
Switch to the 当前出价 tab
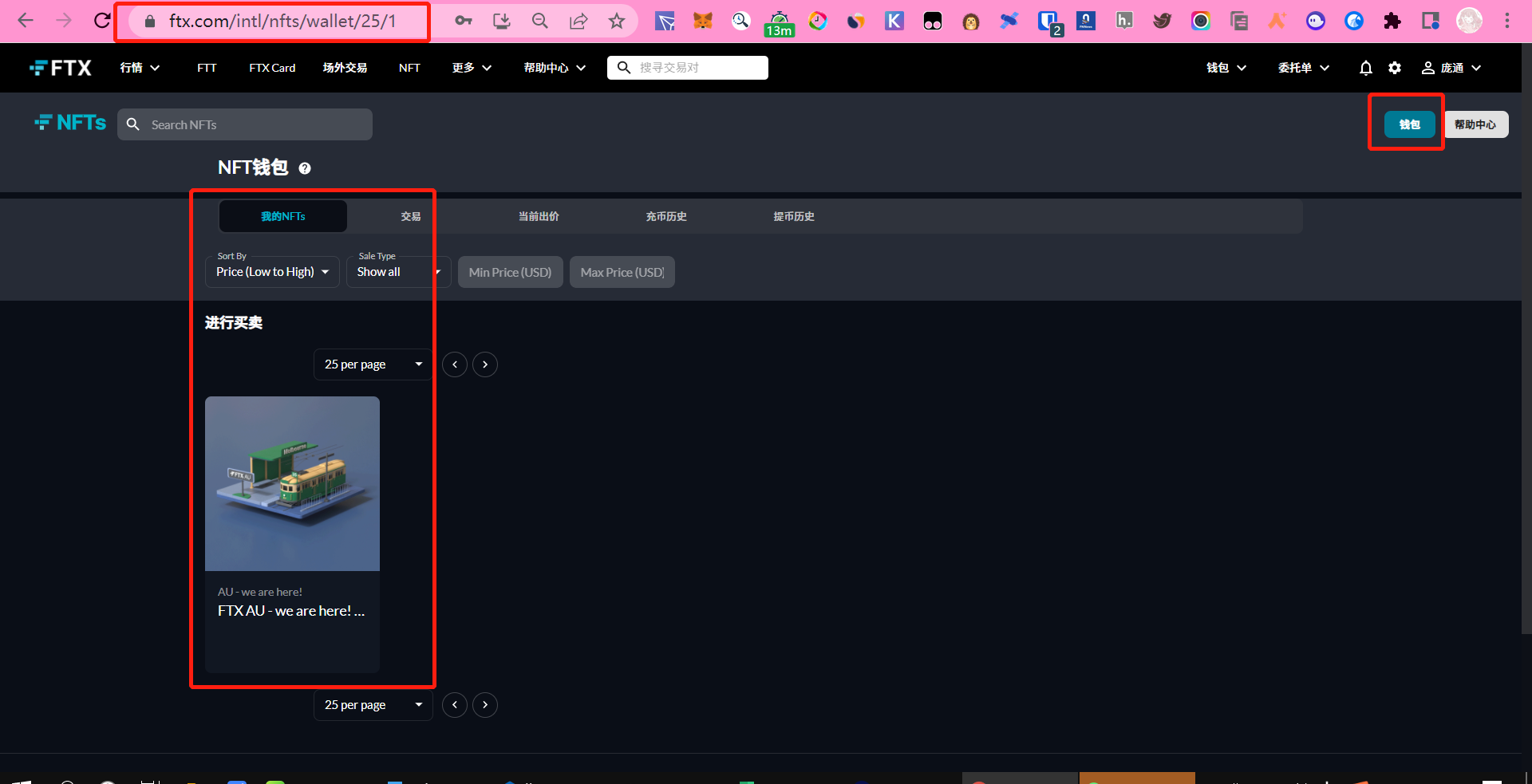pyautogui.click(x=539, y=216)
